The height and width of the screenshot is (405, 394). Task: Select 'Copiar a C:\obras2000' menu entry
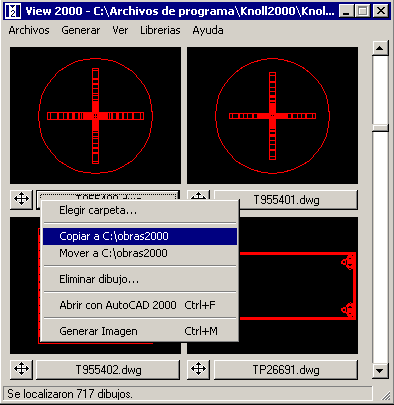(140, 236)
